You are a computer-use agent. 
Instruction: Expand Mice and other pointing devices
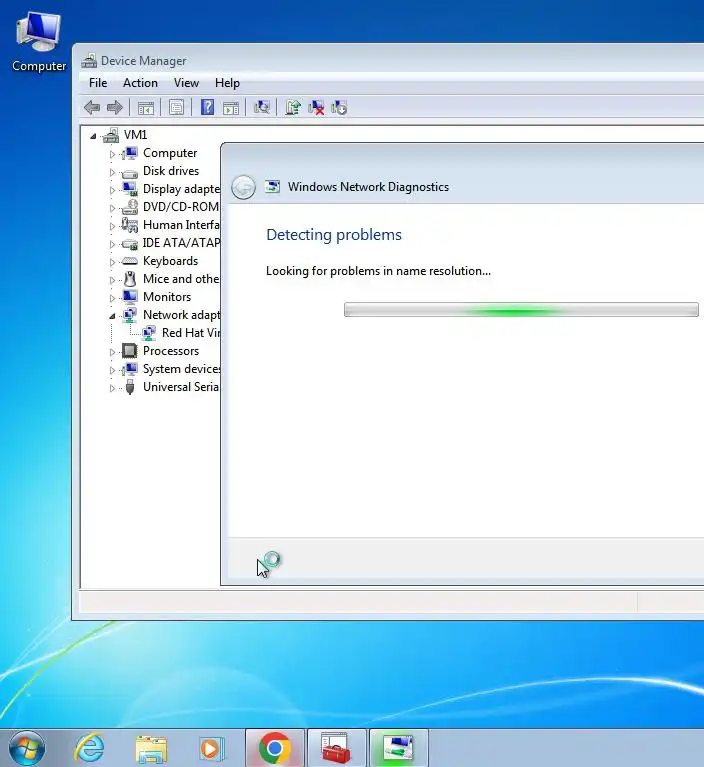(112, 280)
